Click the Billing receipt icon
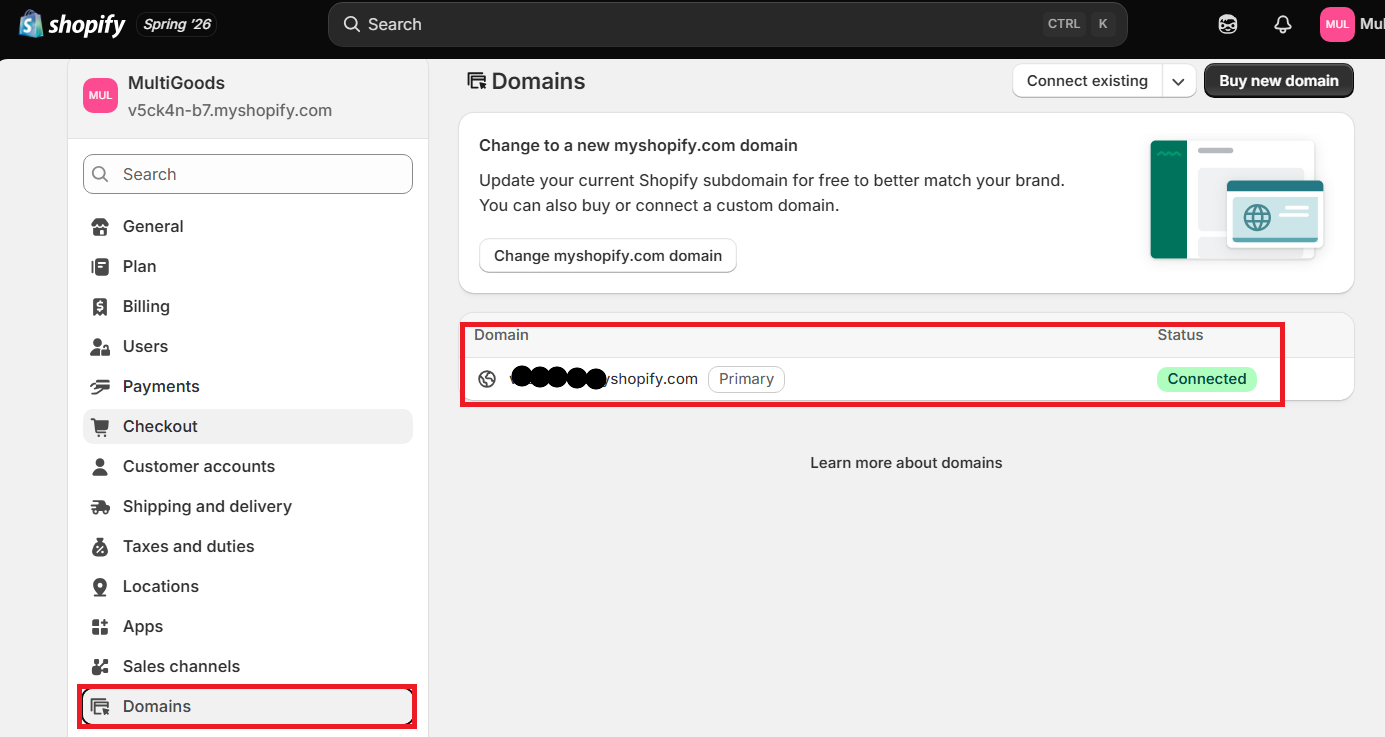1385x737 pixels. pyautogui.click(x=100, y=307)
